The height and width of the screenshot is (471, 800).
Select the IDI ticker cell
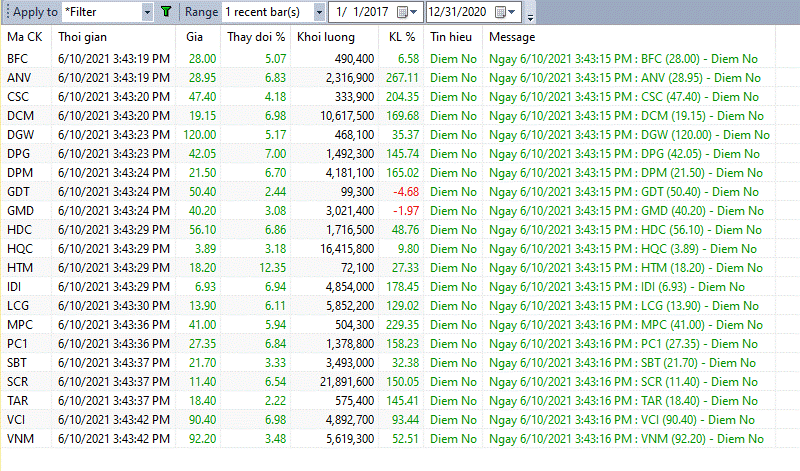14,287
